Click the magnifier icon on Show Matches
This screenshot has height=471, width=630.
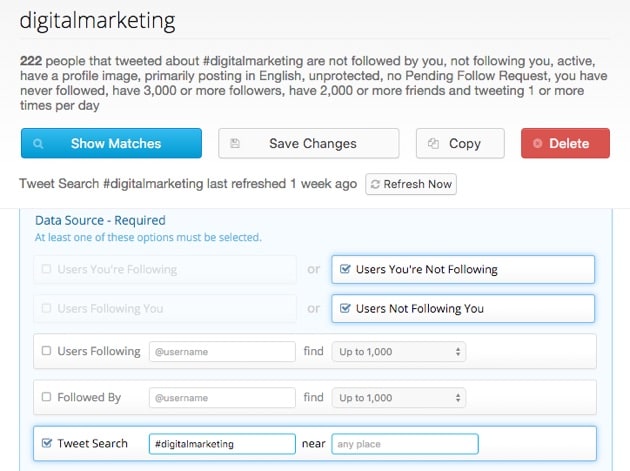38,143
